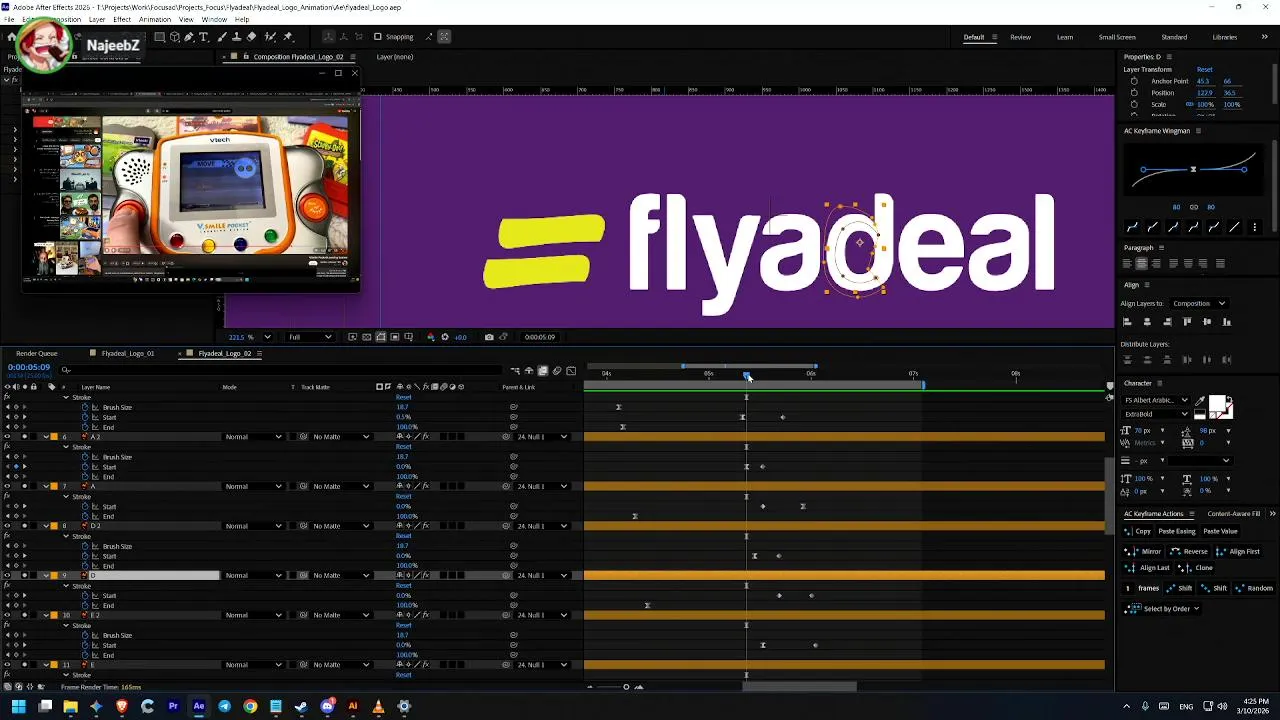Open blend Mode dropdown for layer A 2
Image resolution: width=1280 pixels, height=720 pixels.
[x=253, y=437]
